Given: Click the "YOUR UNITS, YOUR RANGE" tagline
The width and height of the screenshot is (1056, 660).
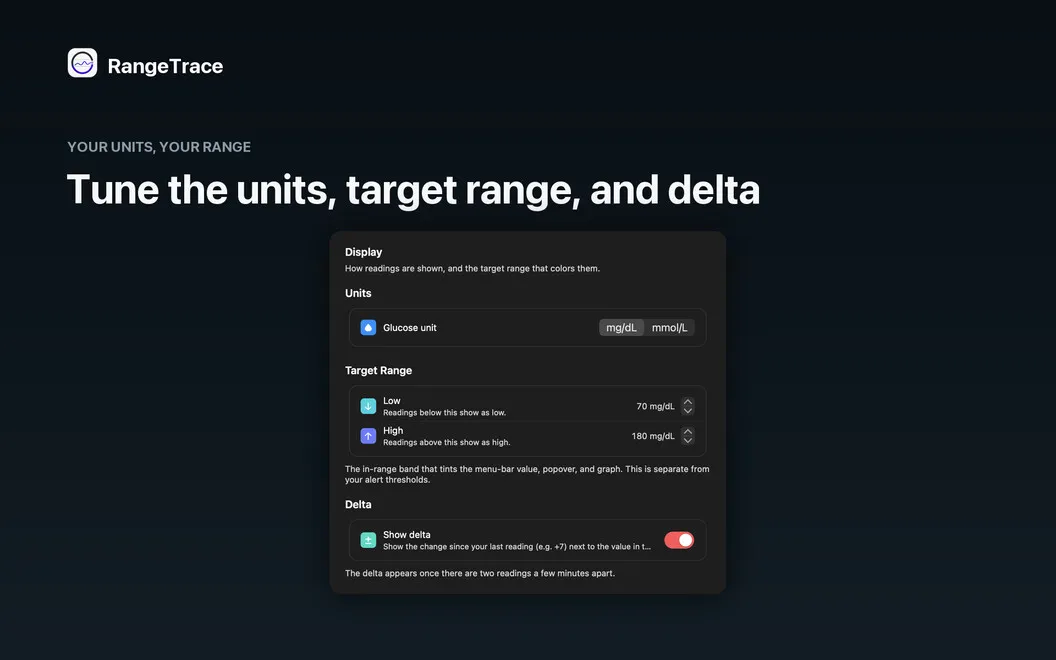Looking at the screenshot, I should [x=159, y=147].
